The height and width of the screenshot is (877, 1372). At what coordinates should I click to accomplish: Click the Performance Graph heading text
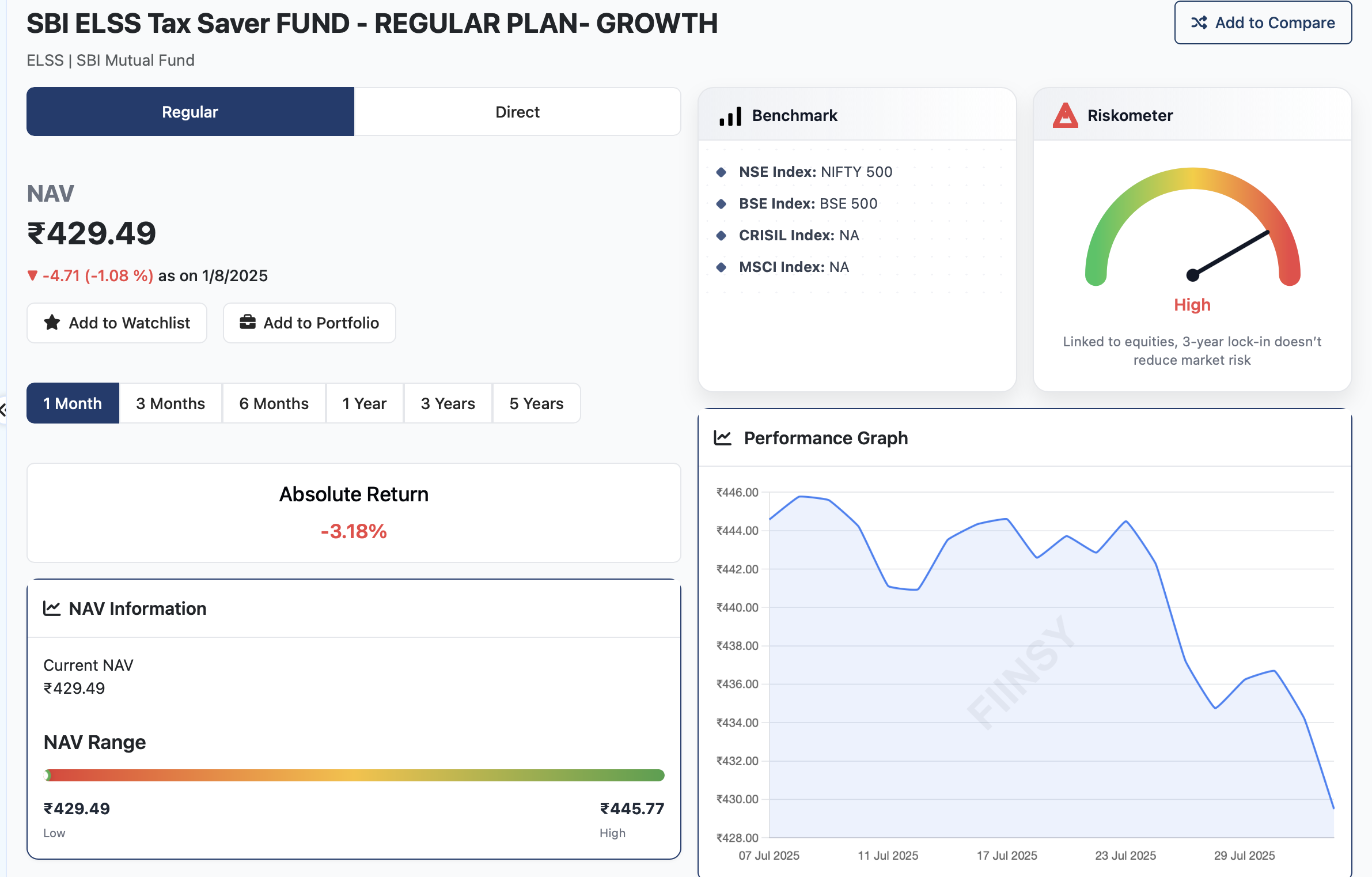click(x=826, y=438)
